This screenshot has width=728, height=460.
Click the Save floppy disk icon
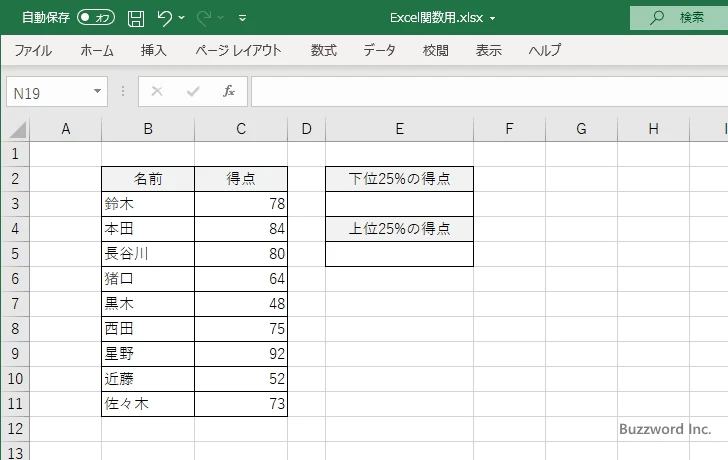point(136,18)
